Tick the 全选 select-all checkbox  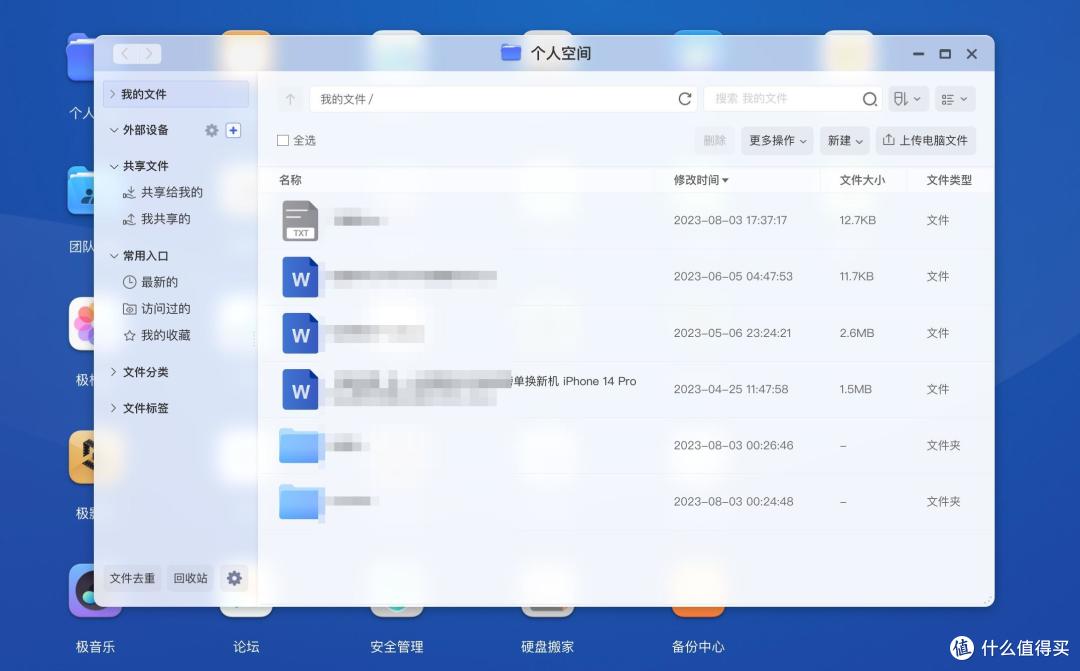tap(282, 141)
